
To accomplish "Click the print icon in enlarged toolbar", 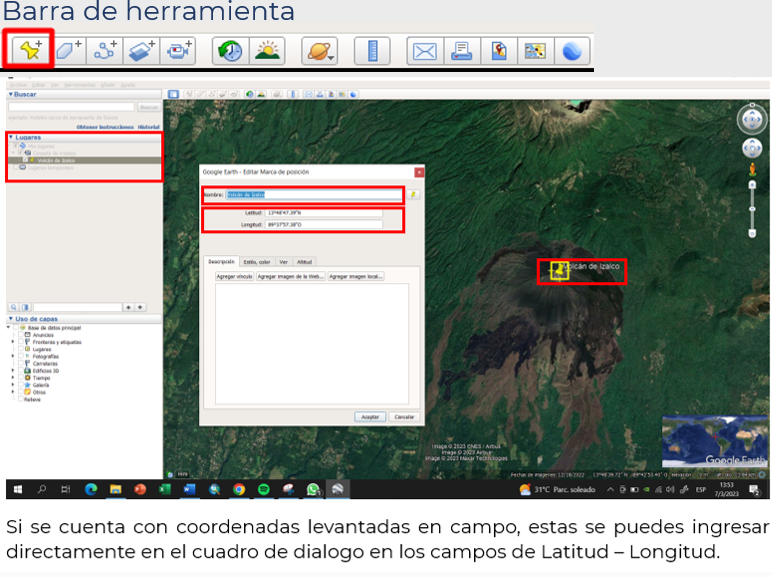I will pos(460,51).
